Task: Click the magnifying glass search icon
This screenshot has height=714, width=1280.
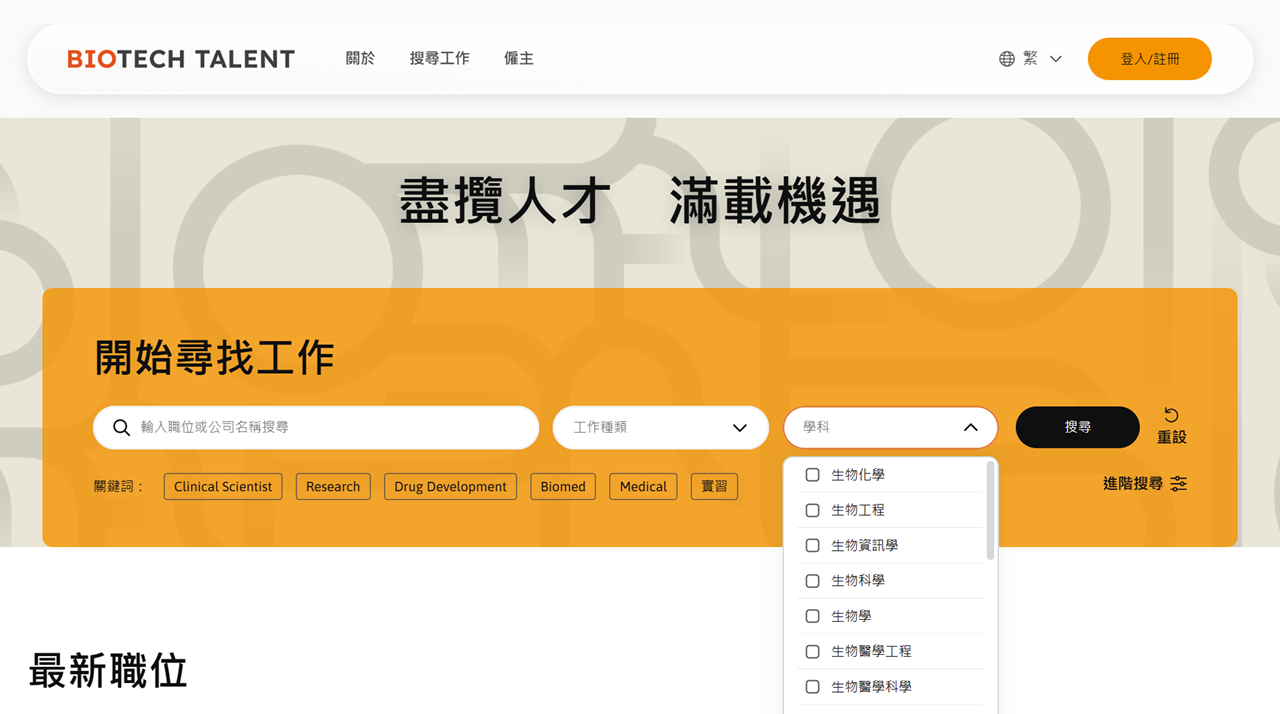Action: click(x=121, y=428)
